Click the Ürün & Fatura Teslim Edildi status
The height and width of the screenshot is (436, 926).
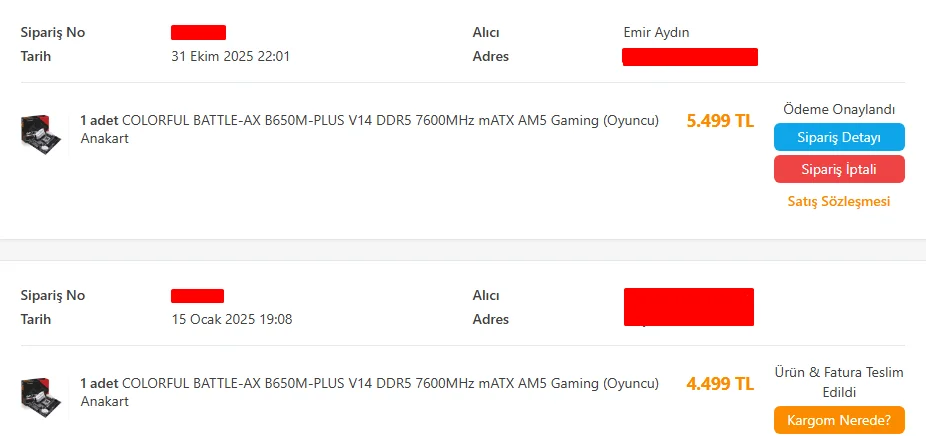point(839,381)
